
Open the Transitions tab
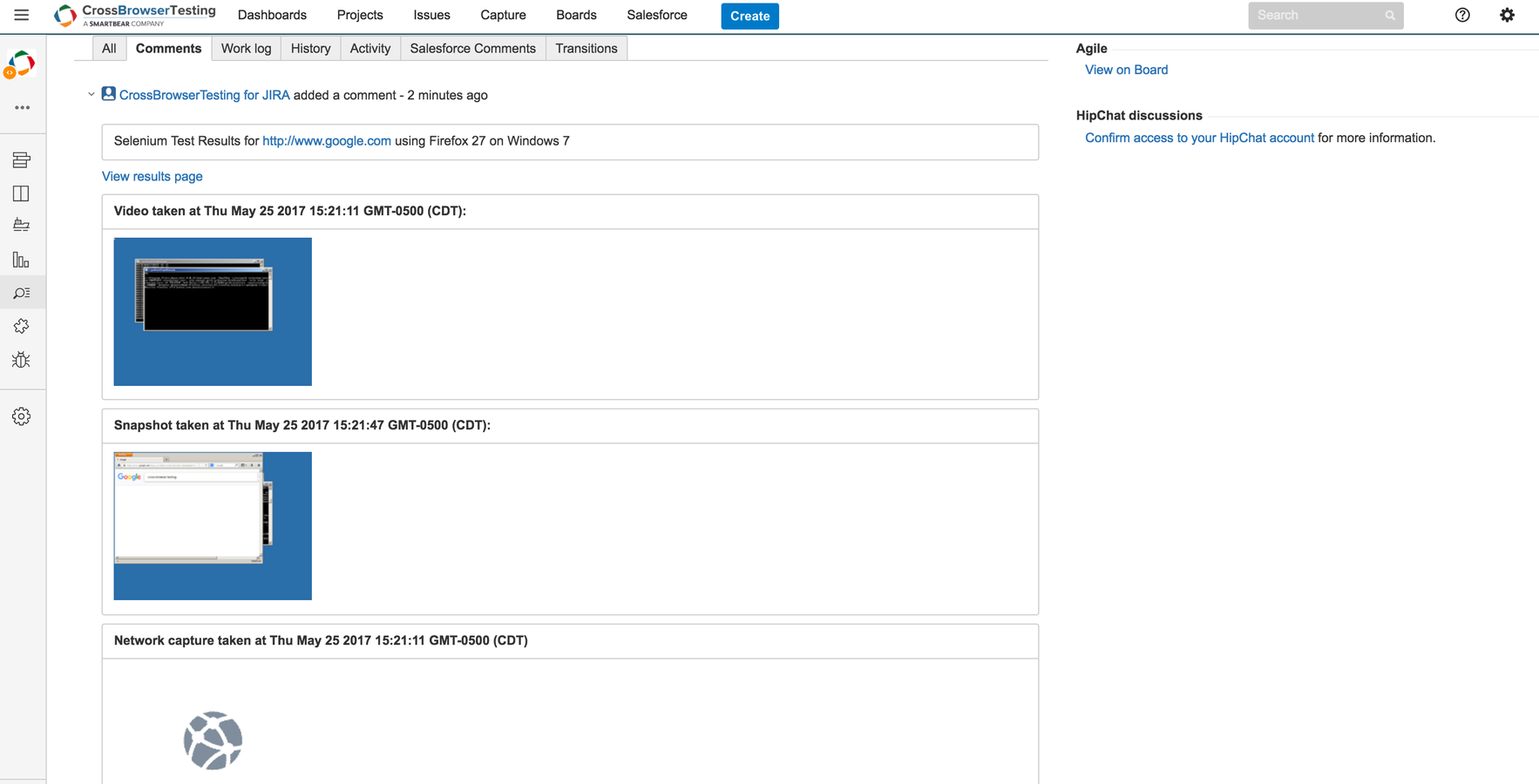pos(586,49)
